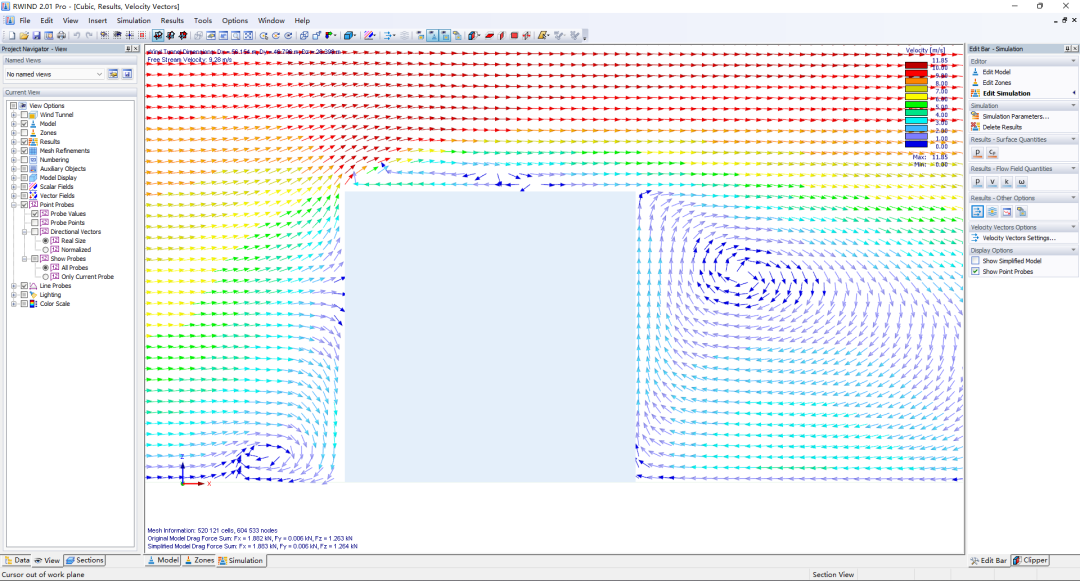
Task: Show Cp surface coefficient result
Action: (992, 153)
